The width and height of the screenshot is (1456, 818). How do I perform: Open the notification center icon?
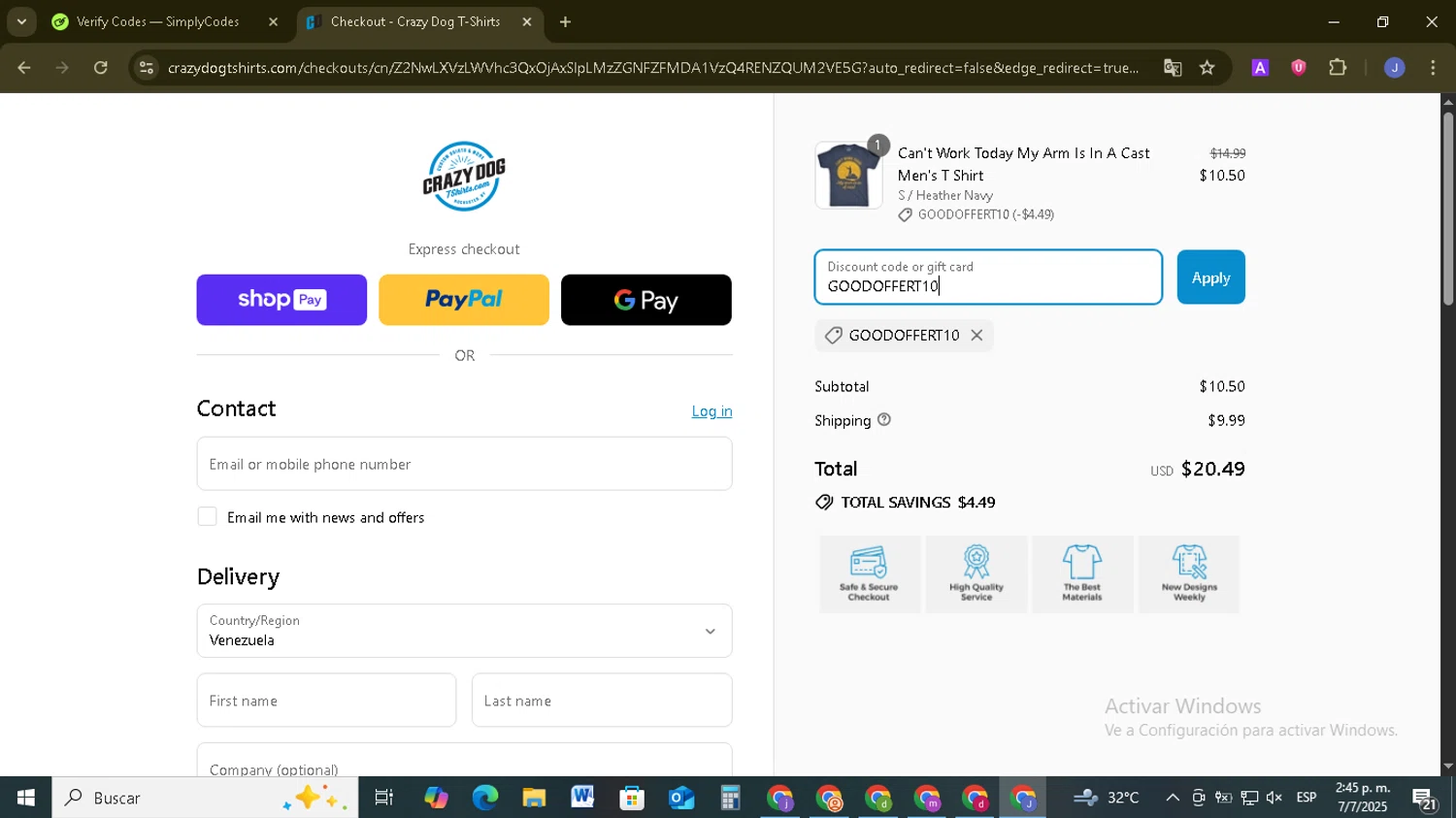pyautogui.click(x=1424, y=799)
